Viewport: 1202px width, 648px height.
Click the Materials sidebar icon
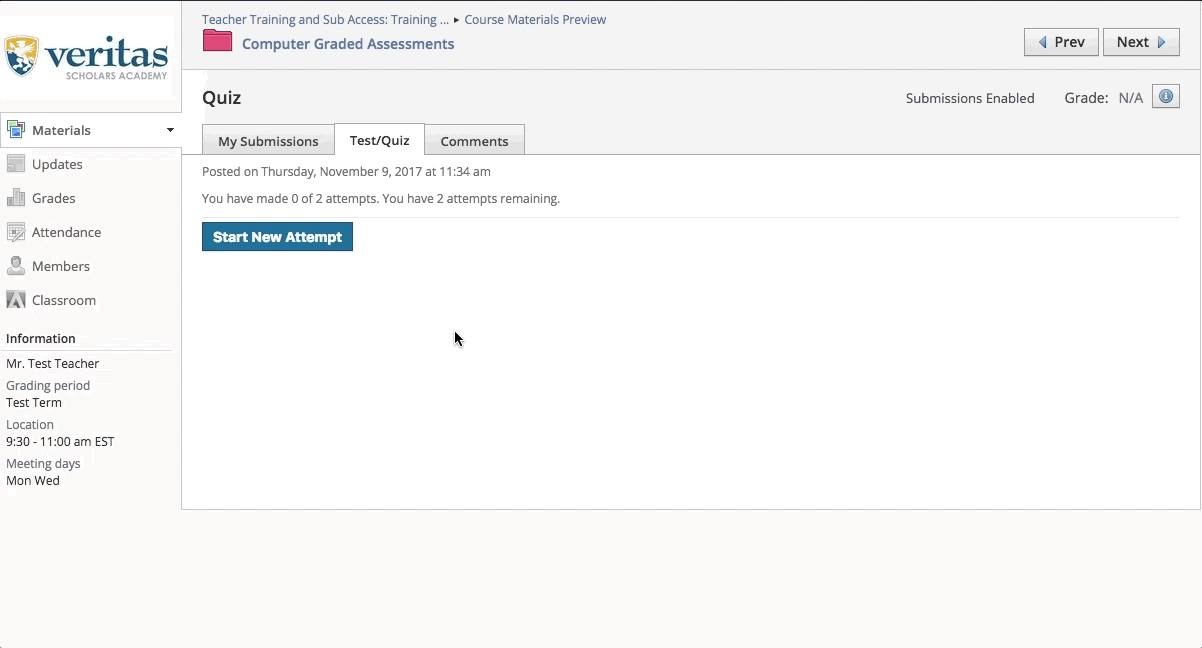(15, 130)
